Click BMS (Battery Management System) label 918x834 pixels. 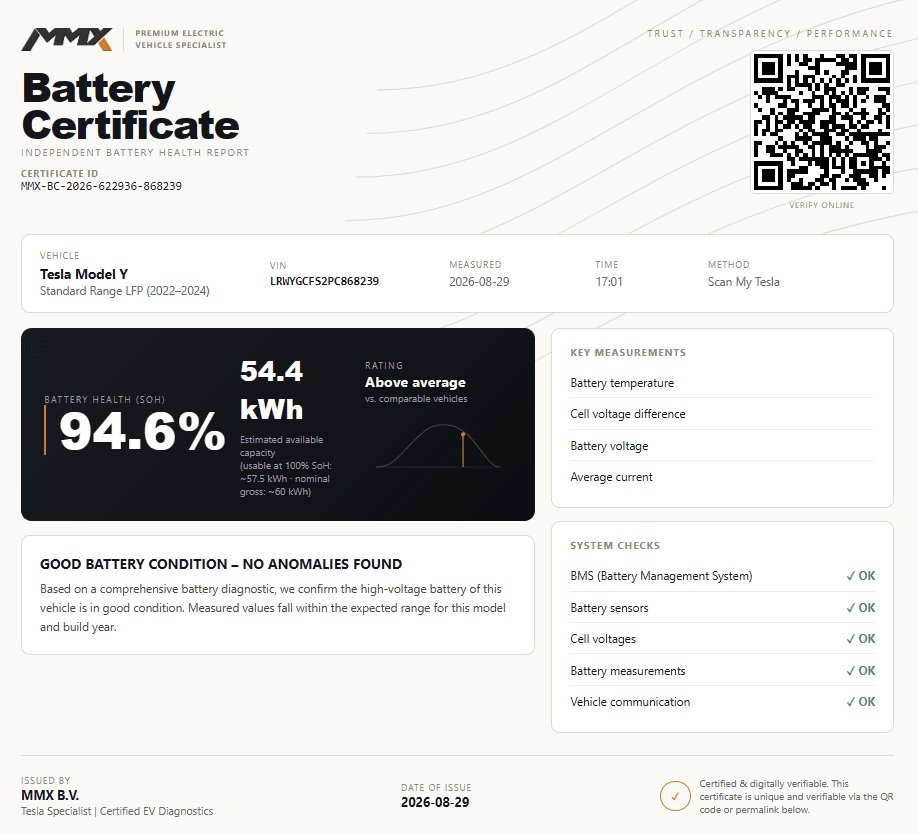click(661, 576)
